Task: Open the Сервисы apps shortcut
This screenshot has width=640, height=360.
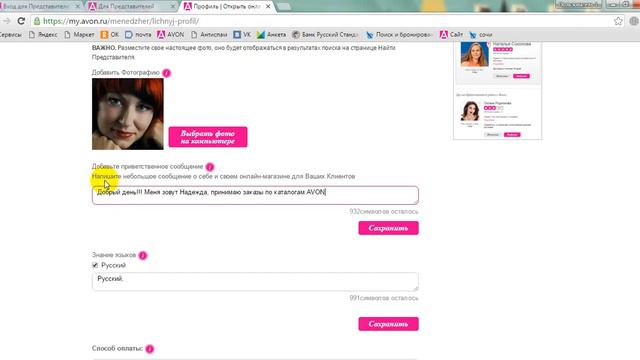Action: click(x=11, y=35)
